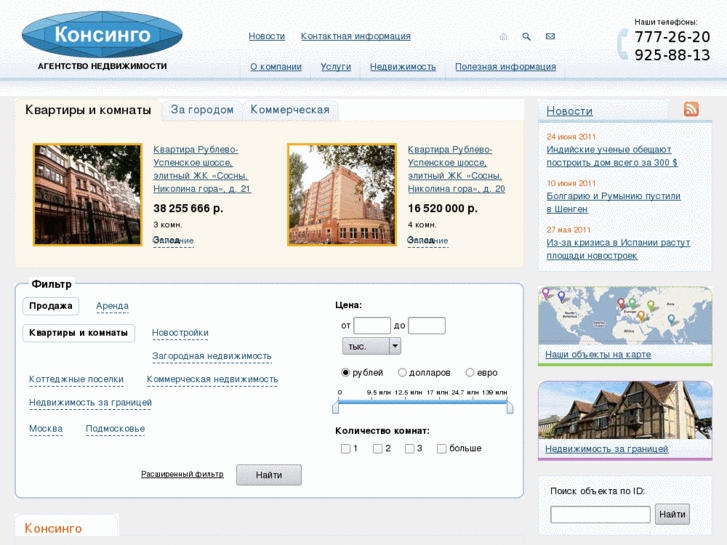
Task: Select Коттеджные поселки filter
Action: click(x=77, y=379)
